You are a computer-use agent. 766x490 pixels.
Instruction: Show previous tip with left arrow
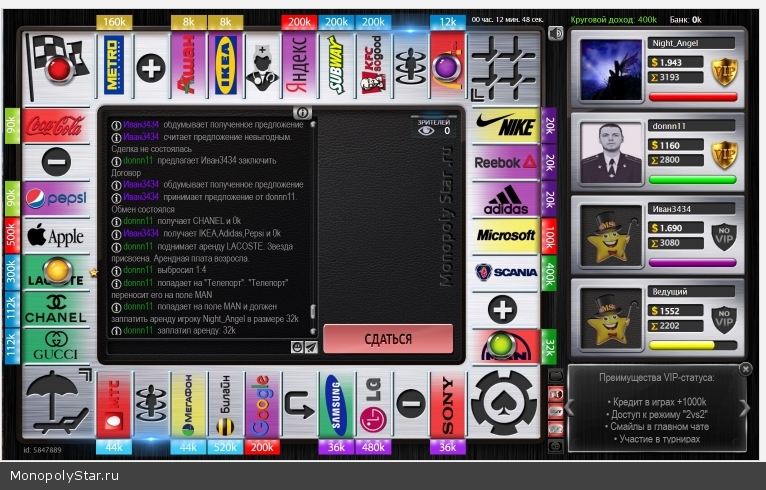[570, 407]
